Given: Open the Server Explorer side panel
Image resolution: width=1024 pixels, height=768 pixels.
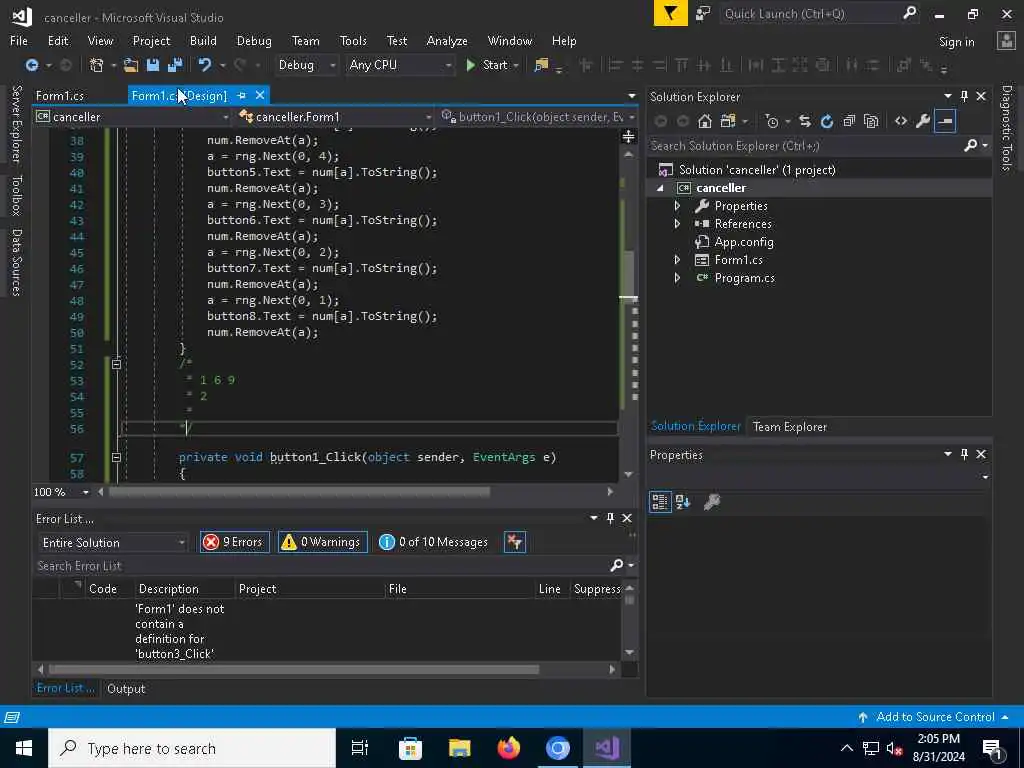Looking at the screenshot, I should tap(16, 123).
